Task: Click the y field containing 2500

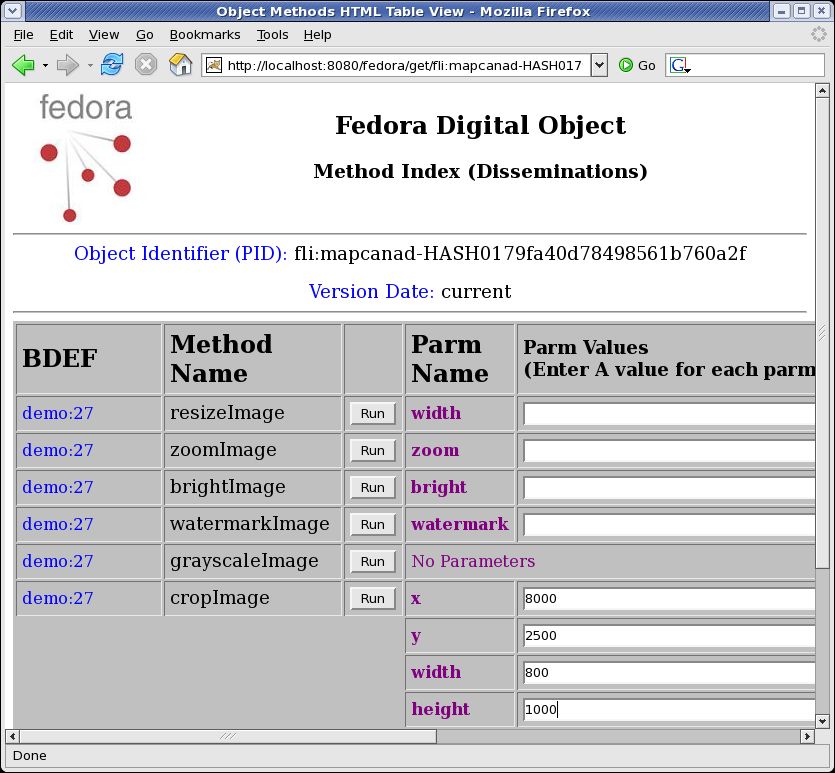Action: [x=669, y=636]
